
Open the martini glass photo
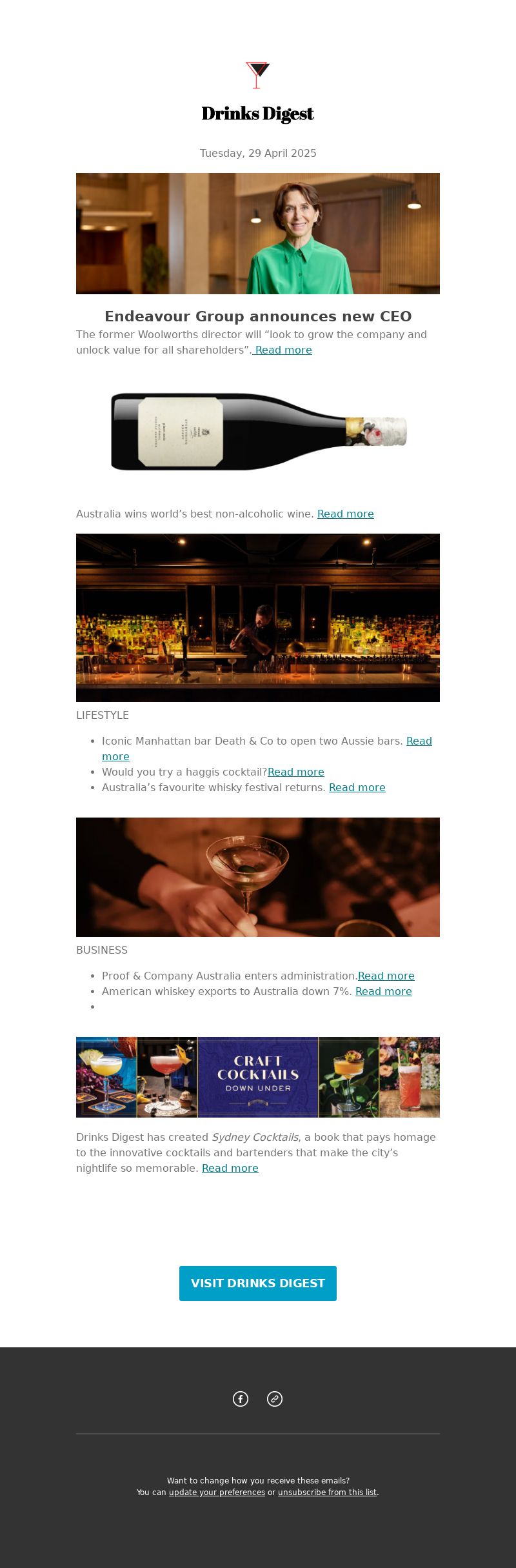pyautogui.click(x=258, y=877)
